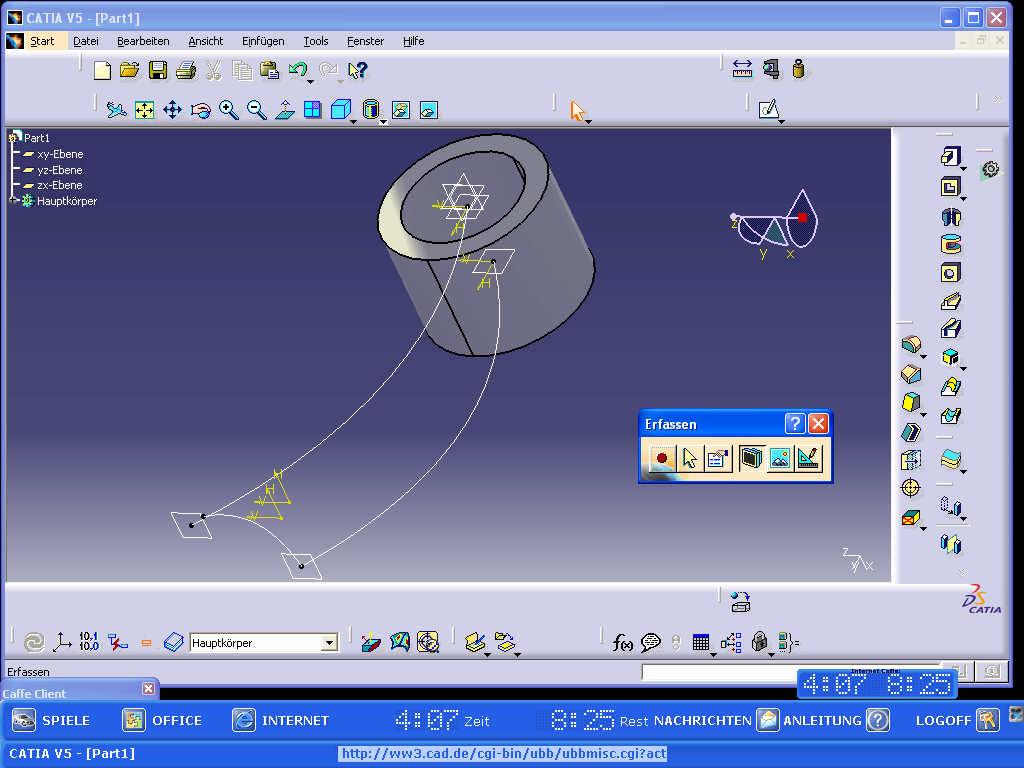
Task: Click the Measure Between ruler icon
Action: click(743, 69)
